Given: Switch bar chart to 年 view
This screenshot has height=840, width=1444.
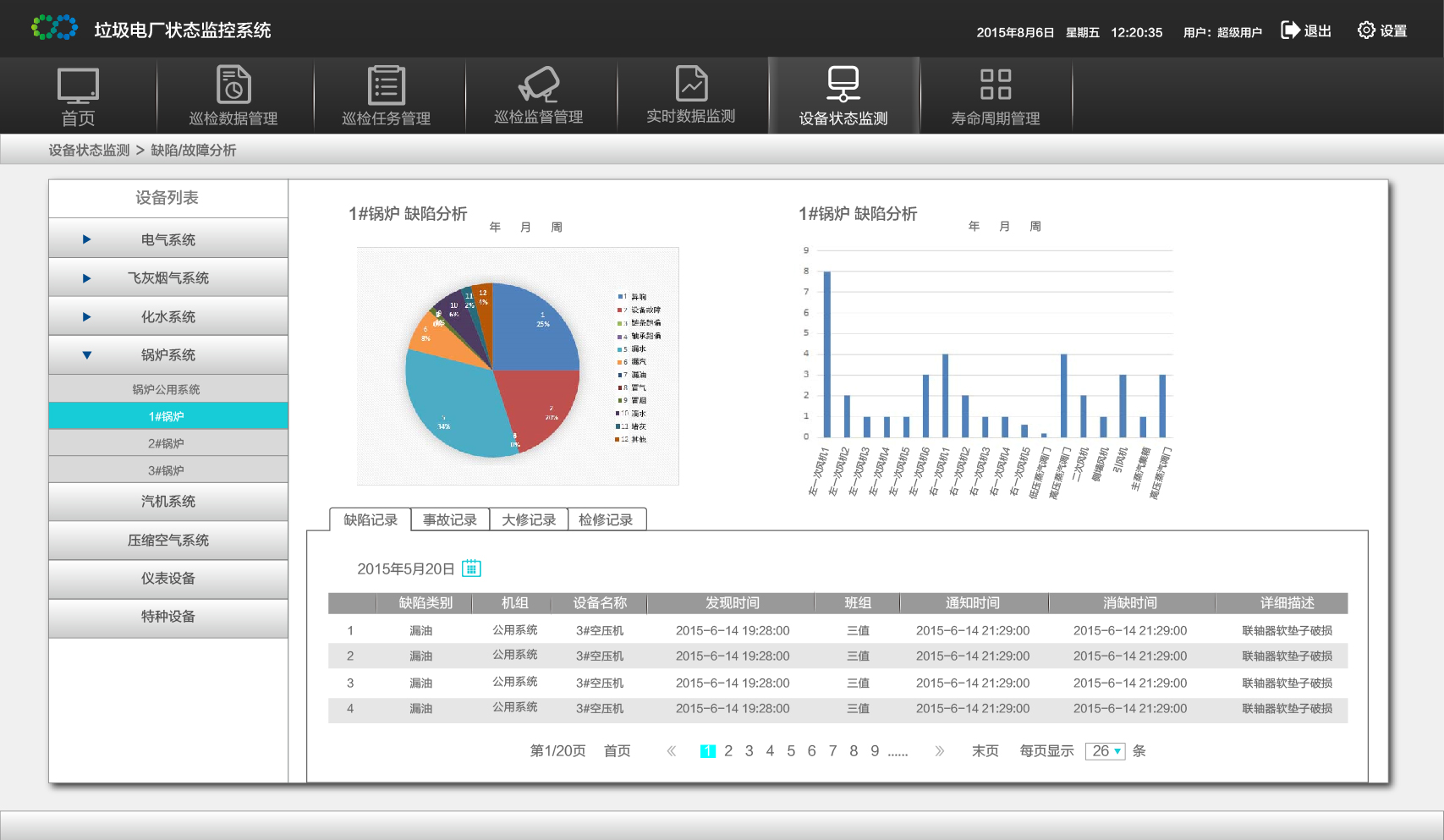Looking at the screenshot, I should point(974,226).
